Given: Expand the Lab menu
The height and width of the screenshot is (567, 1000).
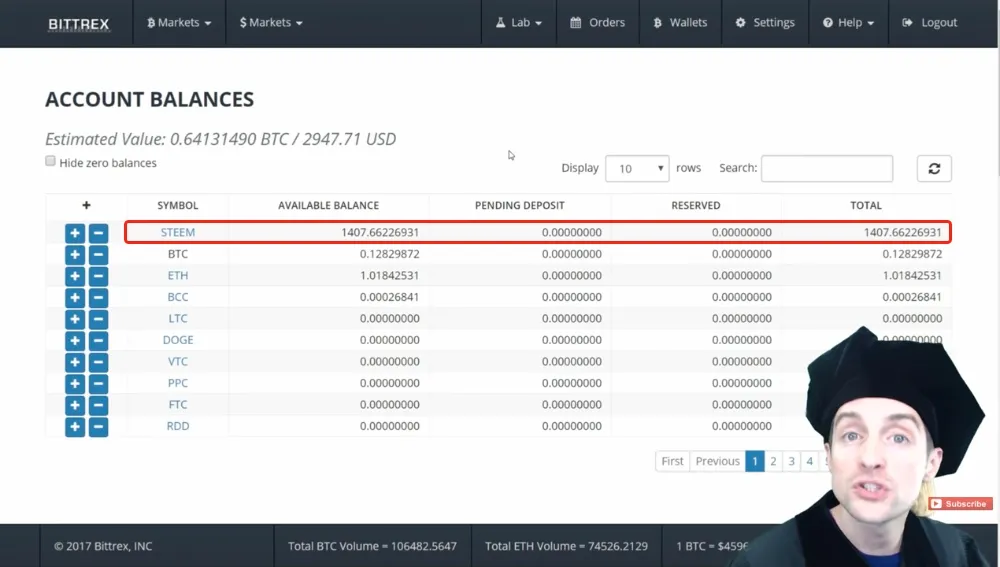Looking at the screenshot, I should pyautogui.click(x=519, y=22).
